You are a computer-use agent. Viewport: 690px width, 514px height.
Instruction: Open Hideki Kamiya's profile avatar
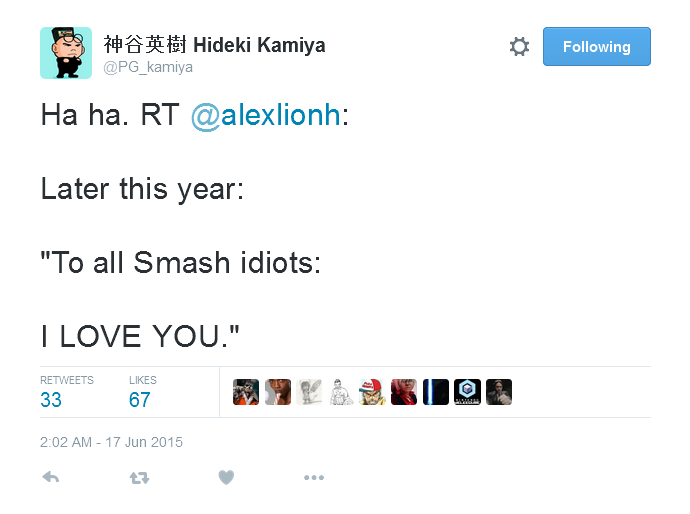coord(66,53)
